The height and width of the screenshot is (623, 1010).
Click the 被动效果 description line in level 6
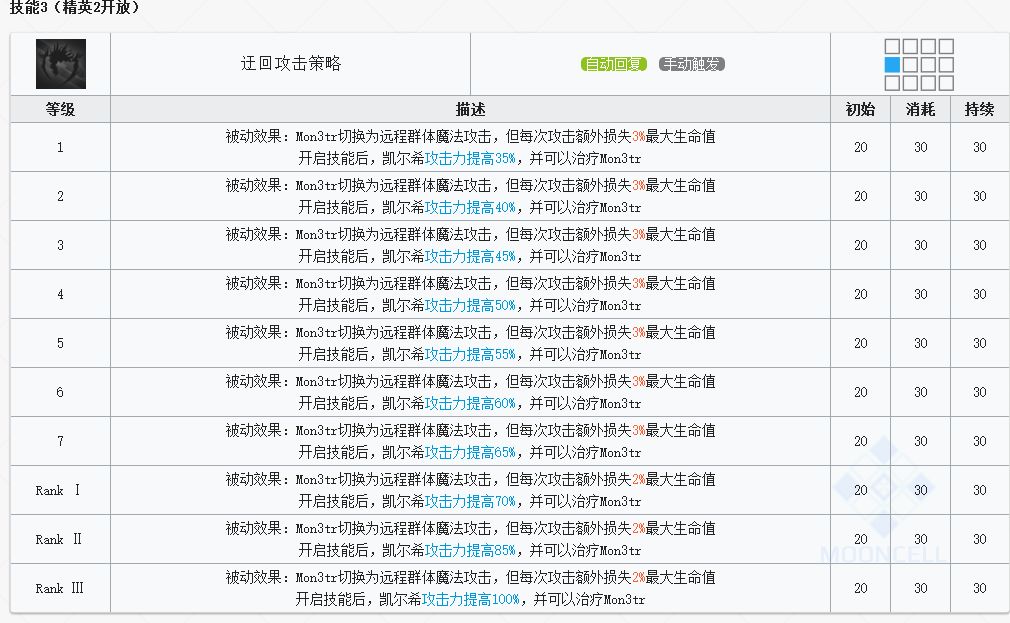pyautogui.click(x=470, y=381)
